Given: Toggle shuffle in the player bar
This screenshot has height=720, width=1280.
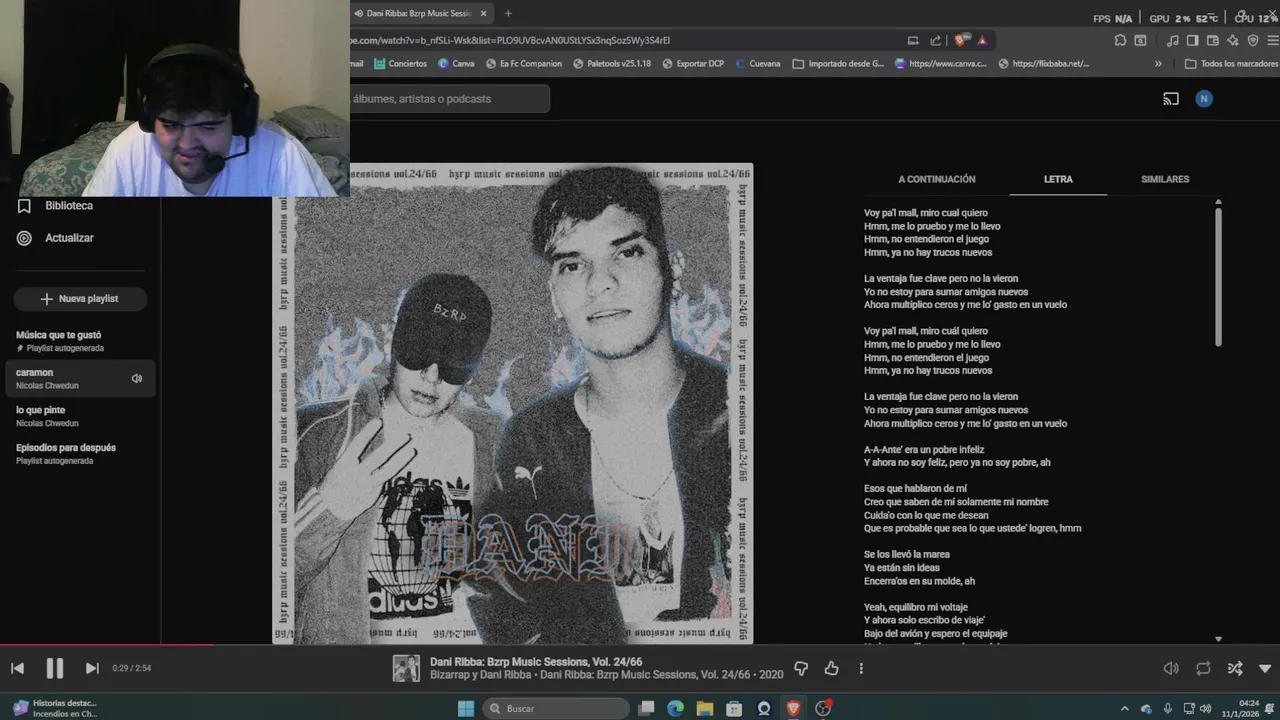Looking at the screenshot, I should coord(1235,668).
